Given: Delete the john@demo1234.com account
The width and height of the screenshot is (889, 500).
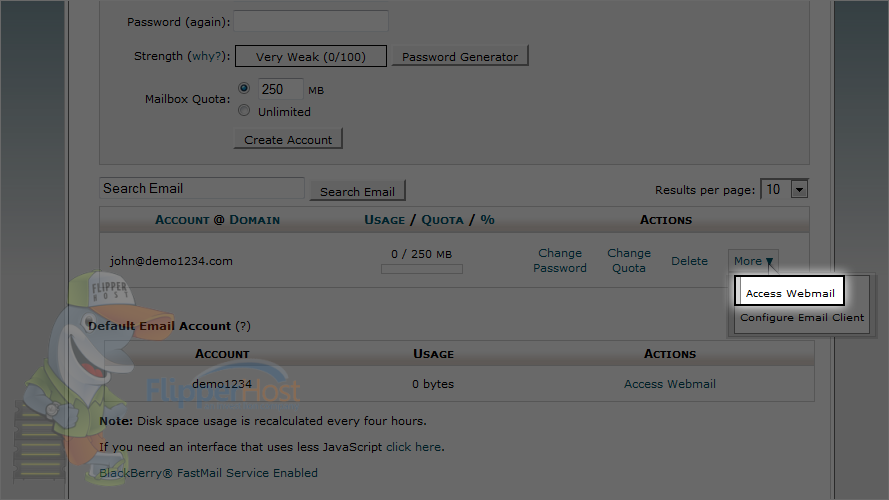Looking at the screenshot, I should (689, 261).
